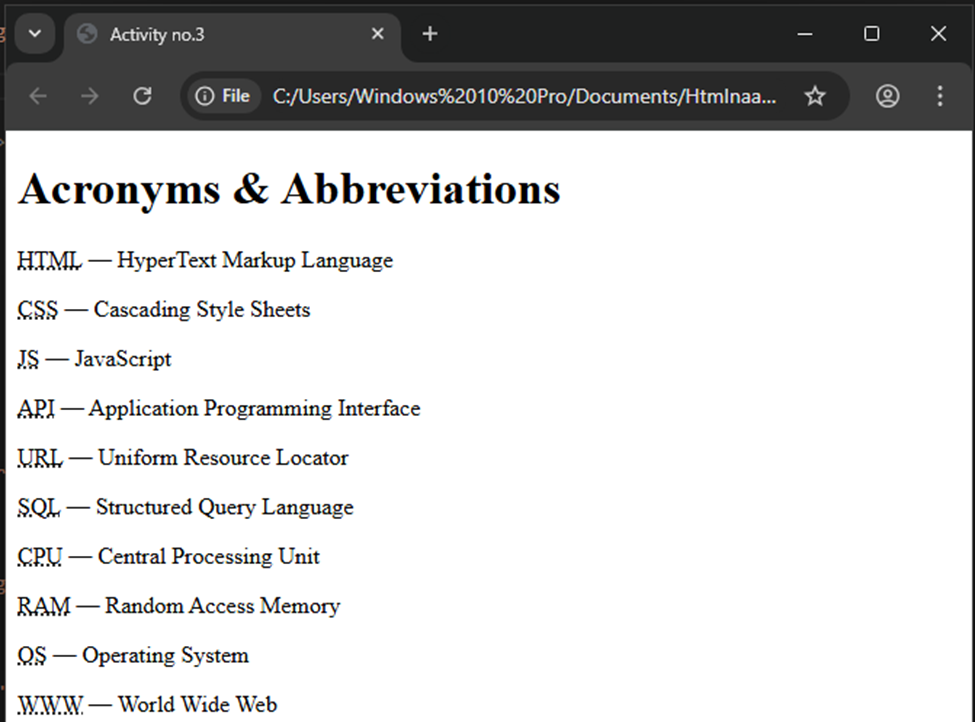Open the Chrome profile icon

(x=887, y=96)
